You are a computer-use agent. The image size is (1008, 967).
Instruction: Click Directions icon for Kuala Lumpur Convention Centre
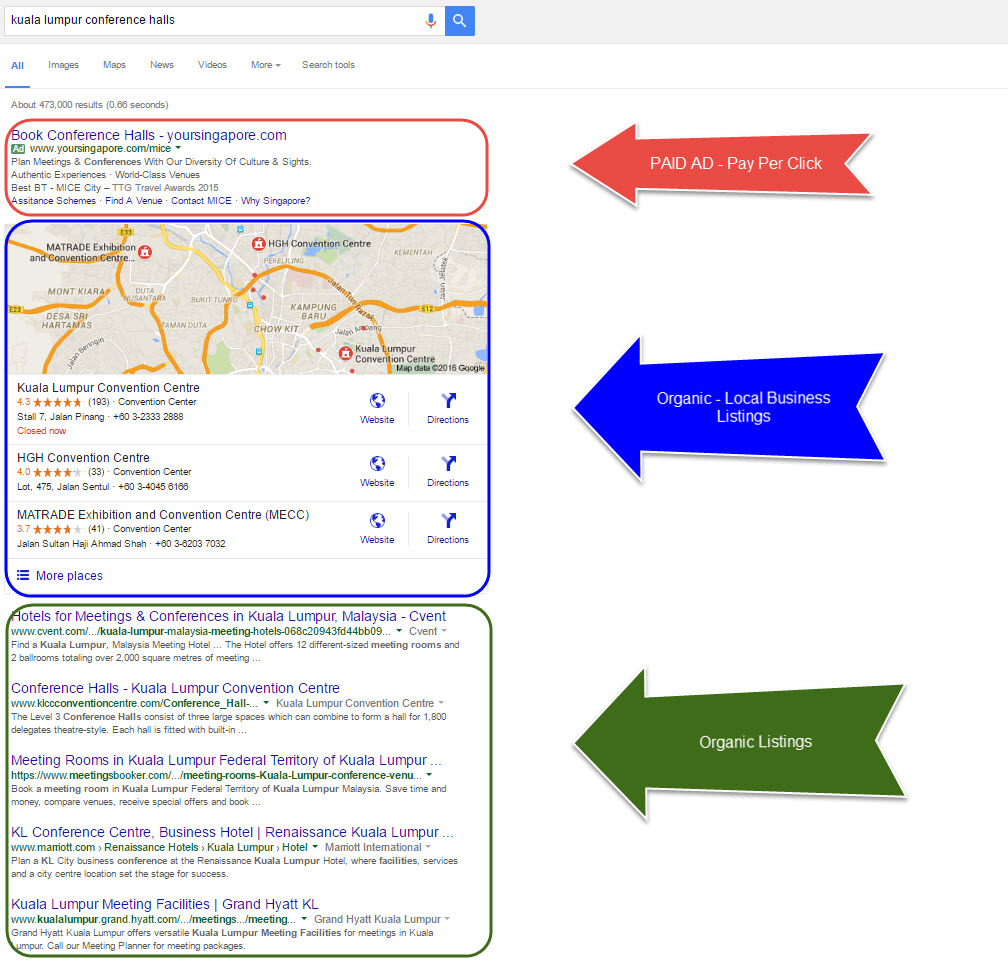pyautogui.click(x=448, y=401)
